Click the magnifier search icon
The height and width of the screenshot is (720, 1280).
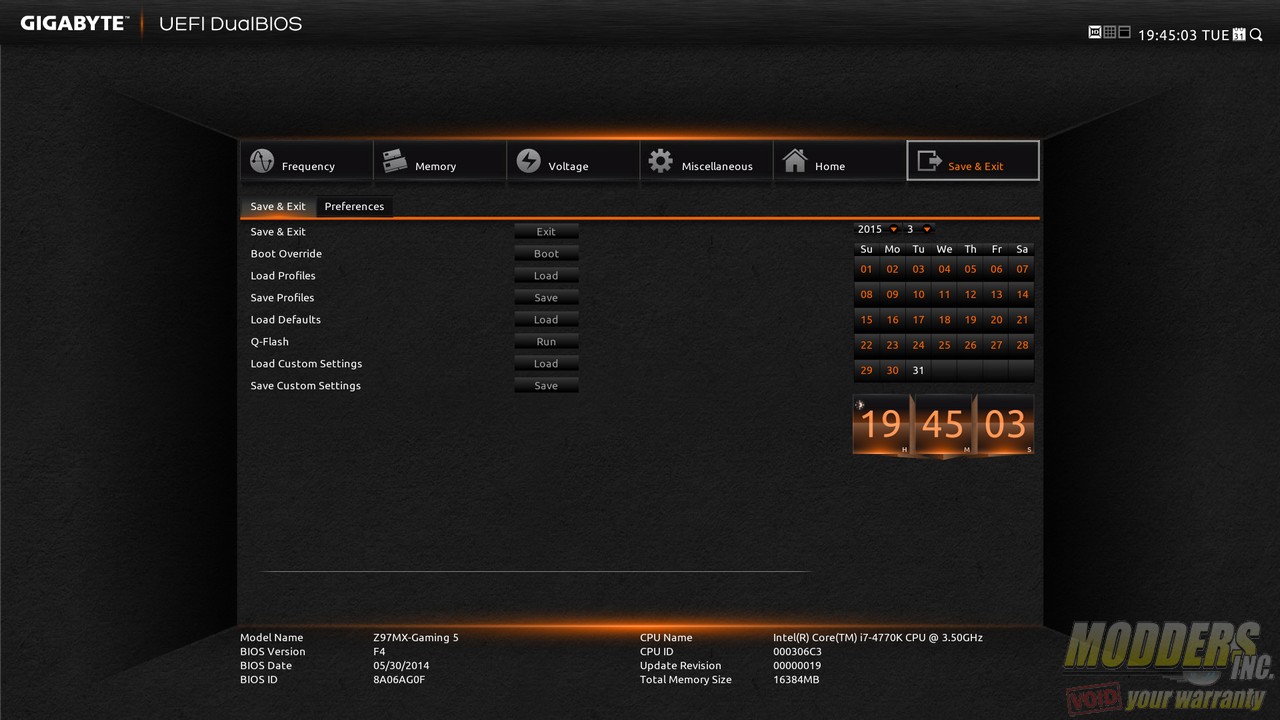click(1256, 35)
